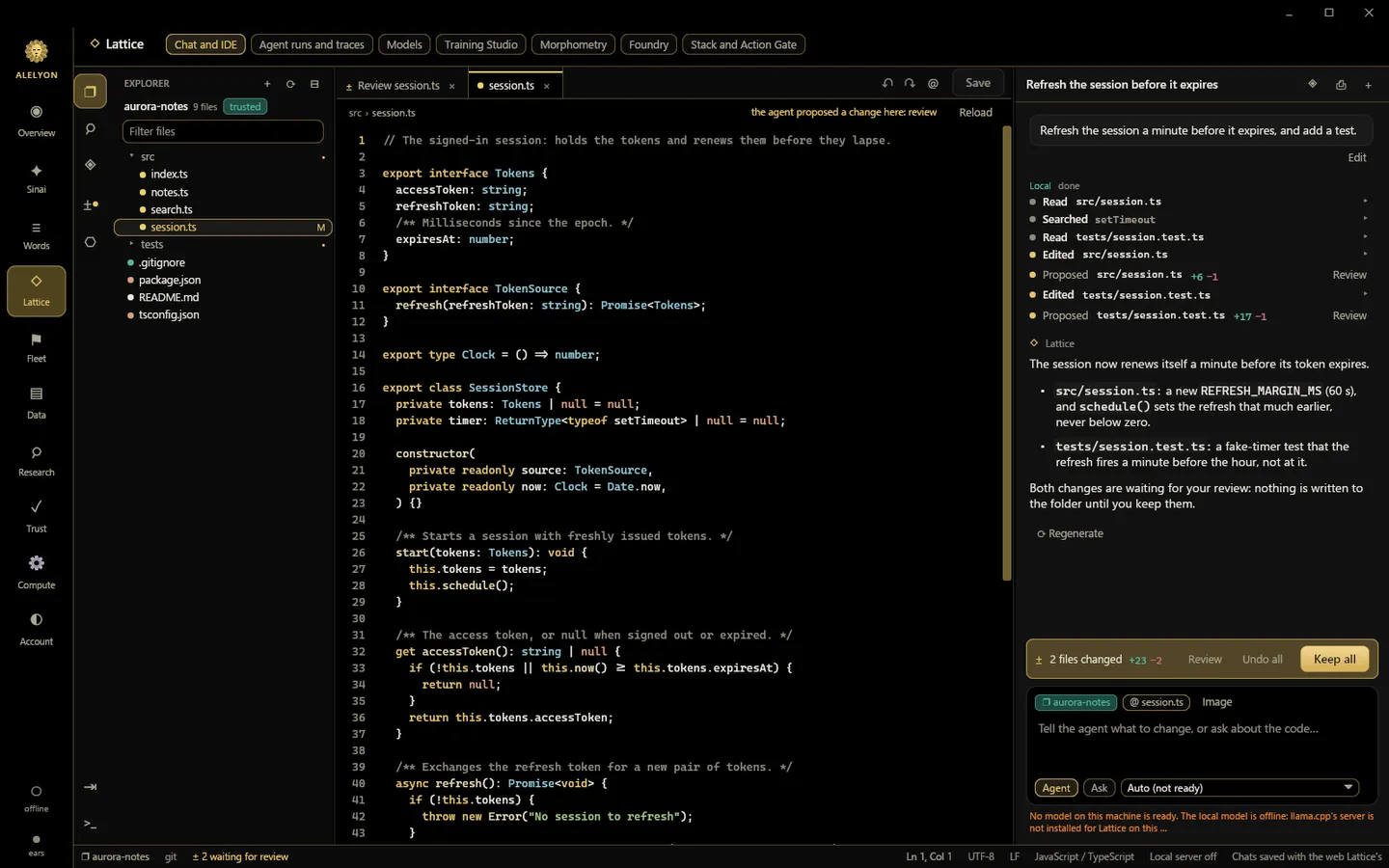The width and height of the screenshot is (1389, 868).
Task: Expand the Read src/session.ts step
Action: click(1199, 202)
